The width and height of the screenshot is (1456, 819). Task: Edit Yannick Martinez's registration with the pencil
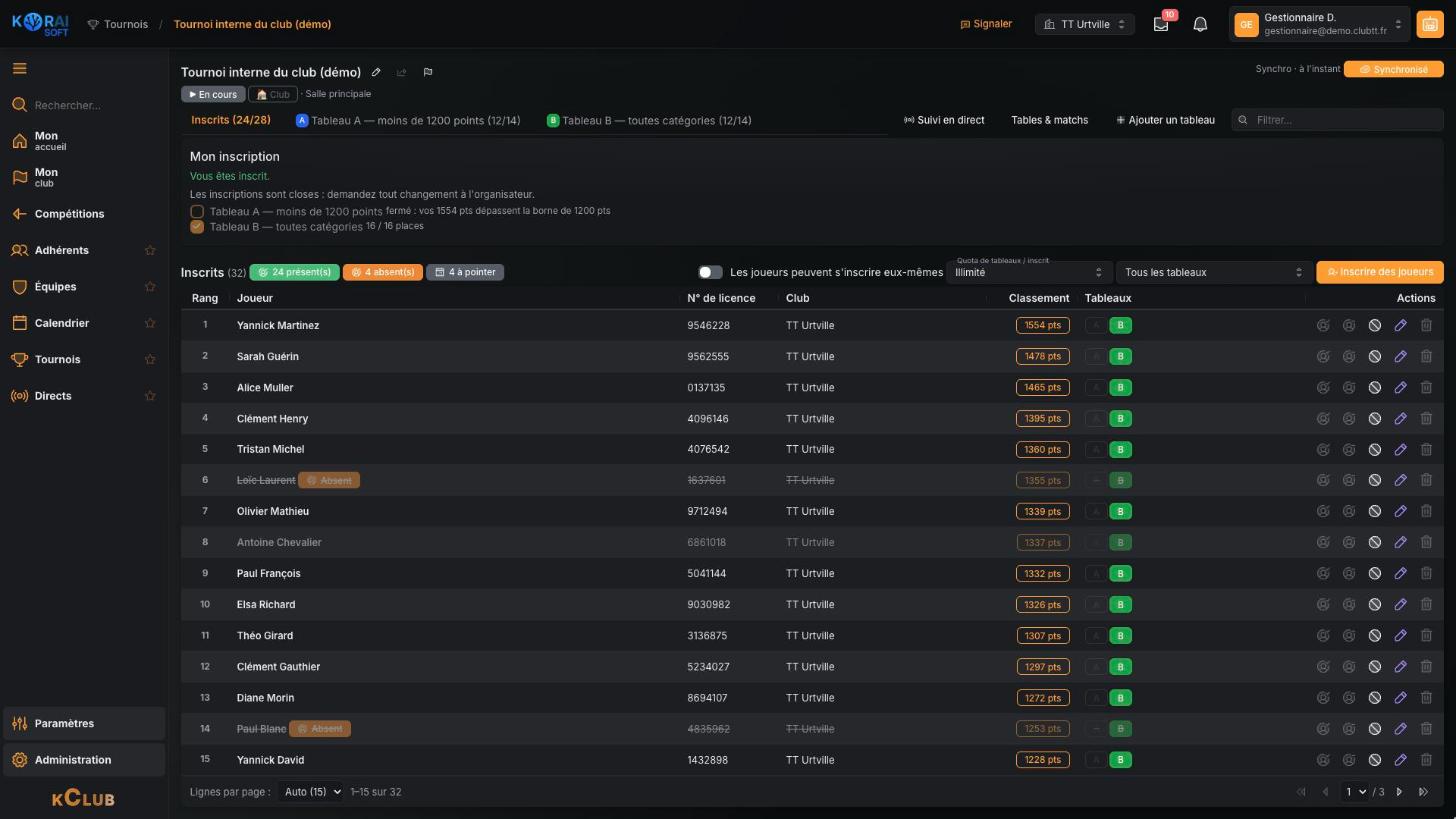click(1400, 326)
